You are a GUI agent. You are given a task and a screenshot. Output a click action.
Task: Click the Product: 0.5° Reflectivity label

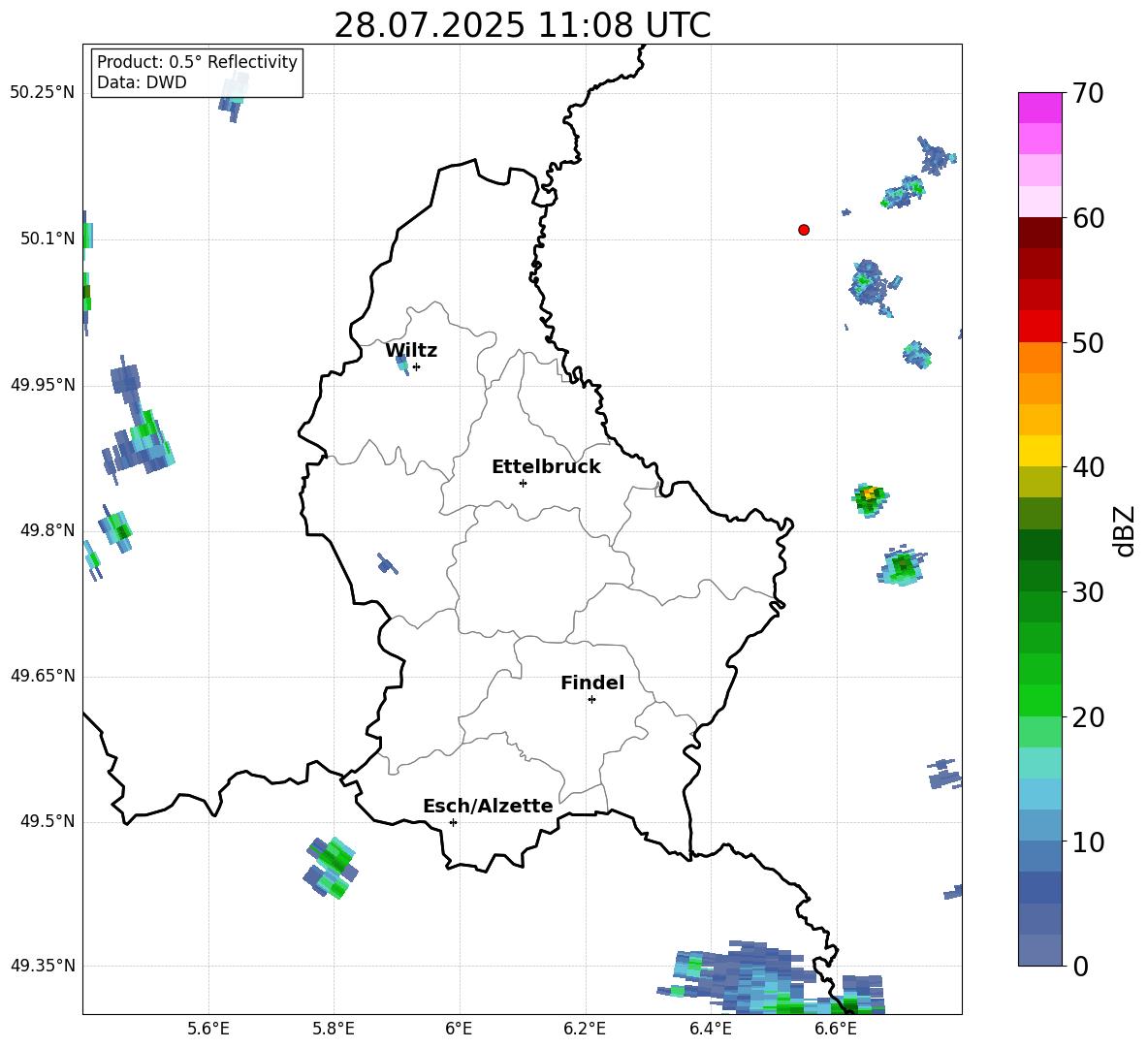197,61
